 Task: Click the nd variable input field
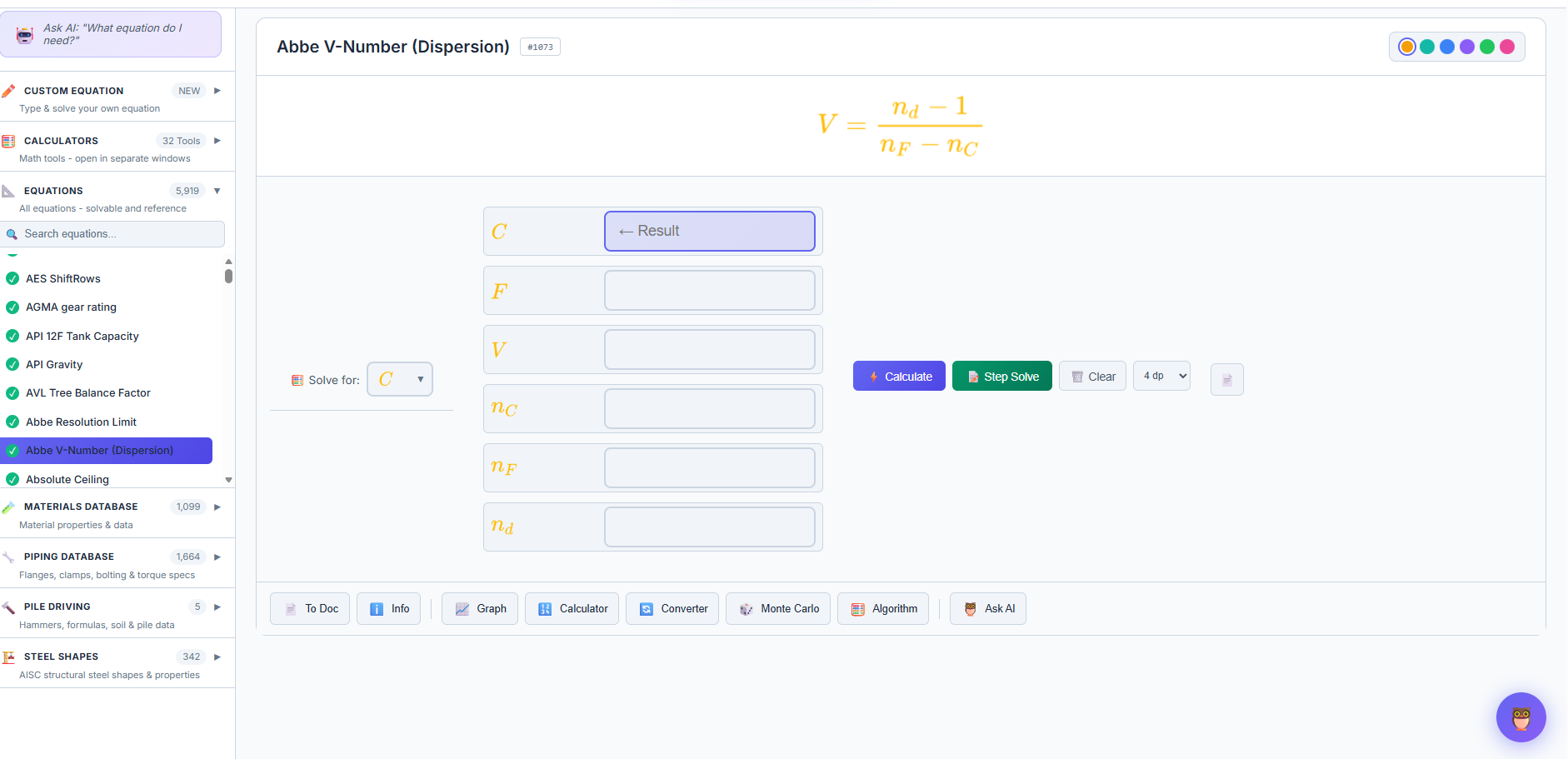point(710,527)
